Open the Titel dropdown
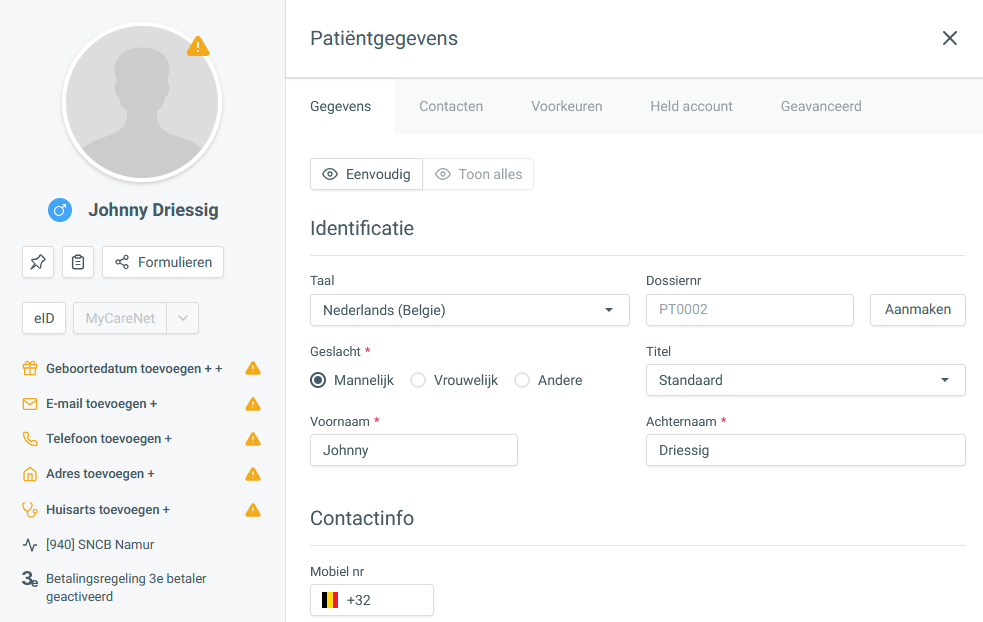The height and width of the screenshot is (622, 983). coord(806,380)
